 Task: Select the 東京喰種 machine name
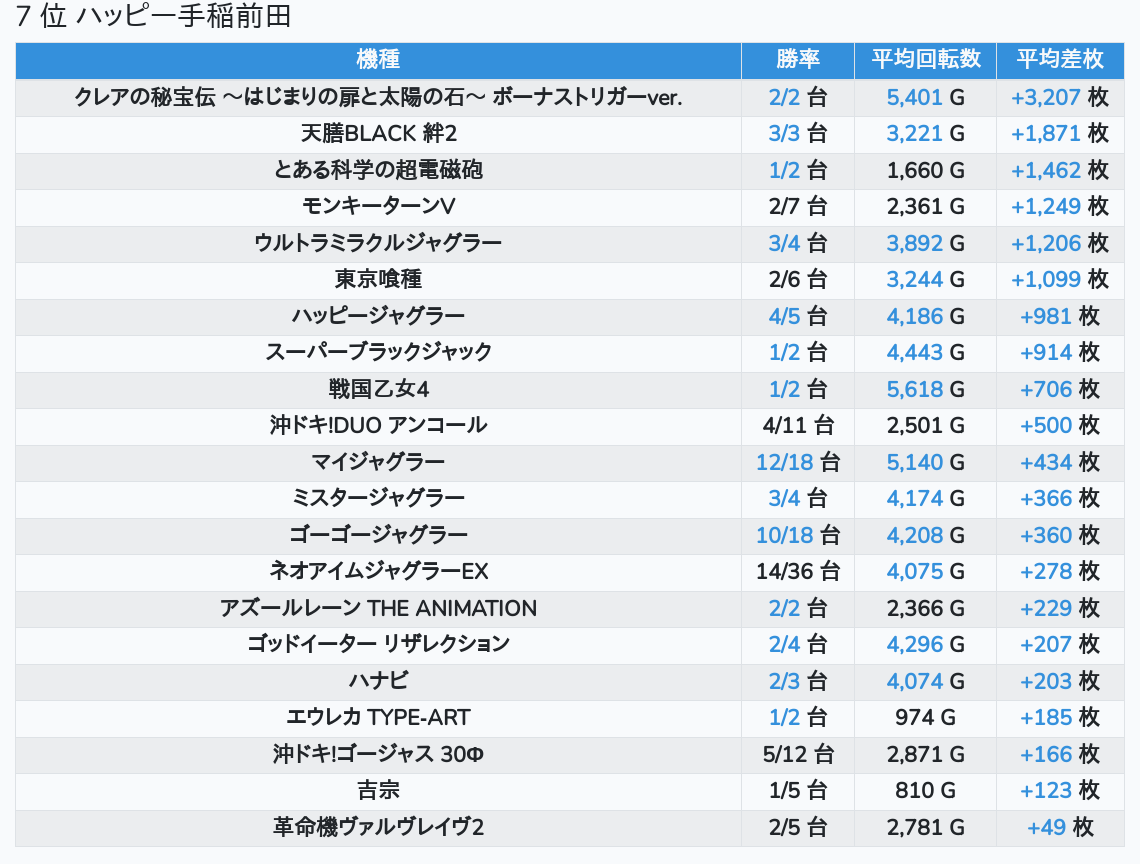378,280
